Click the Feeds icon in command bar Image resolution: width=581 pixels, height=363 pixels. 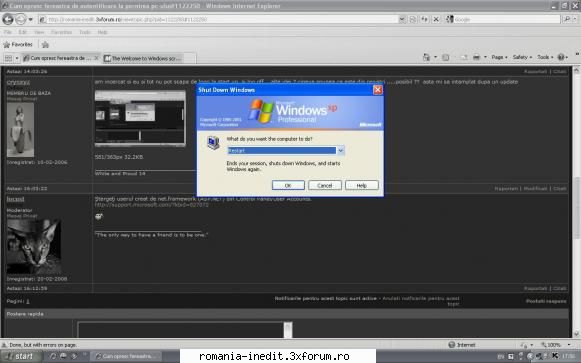click(x=446, y=57)
